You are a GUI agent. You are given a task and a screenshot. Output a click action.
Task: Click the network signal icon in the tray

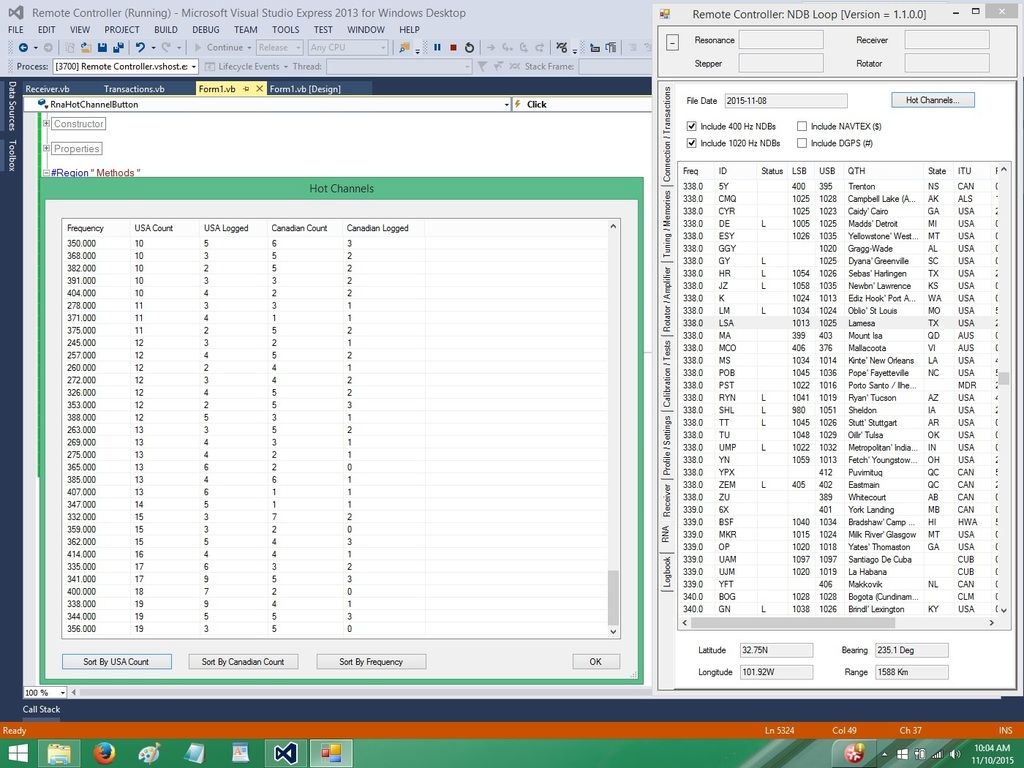click(x=938, y=754)
